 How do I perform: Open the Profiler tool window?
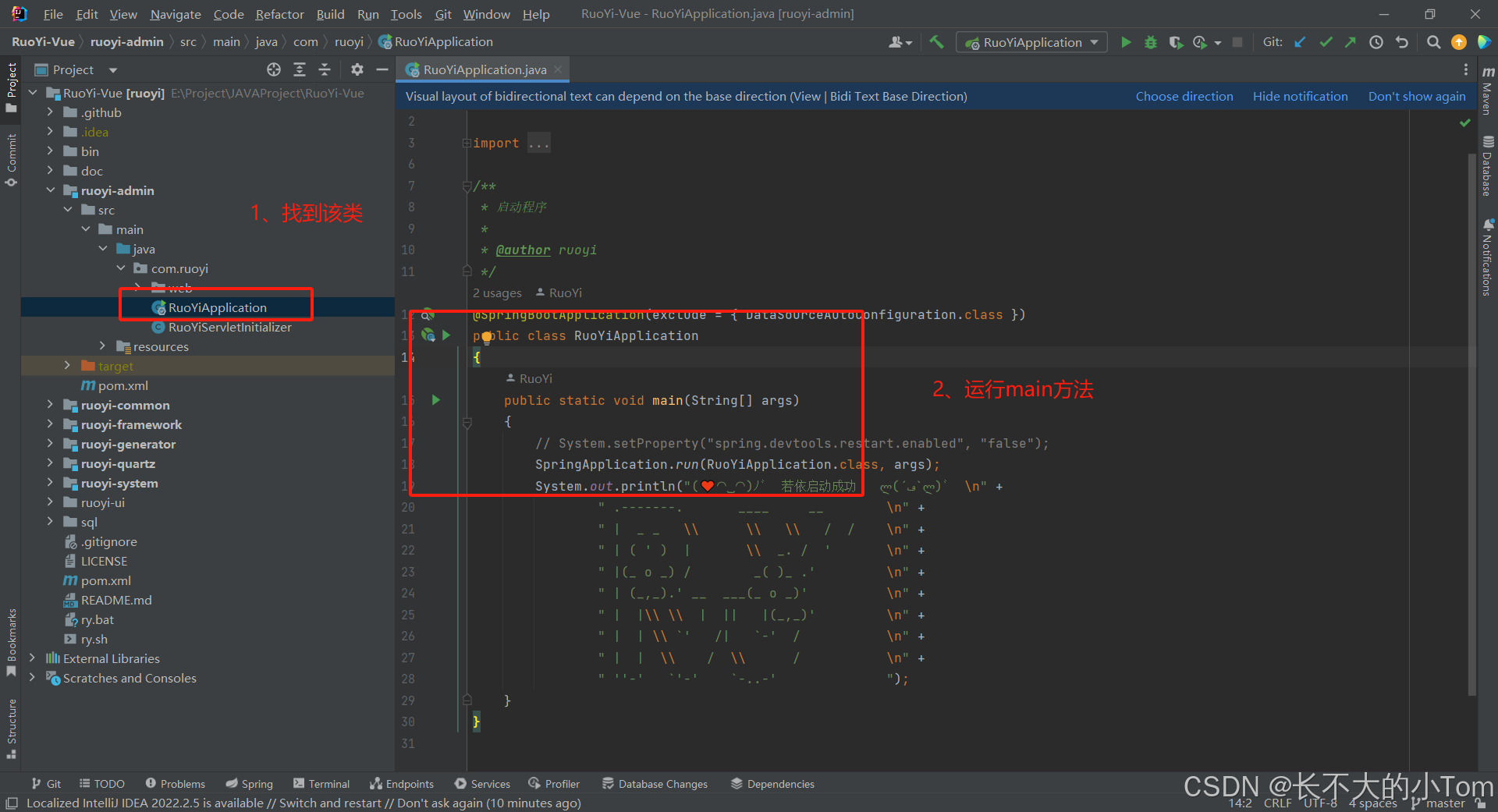pos(554,784)
